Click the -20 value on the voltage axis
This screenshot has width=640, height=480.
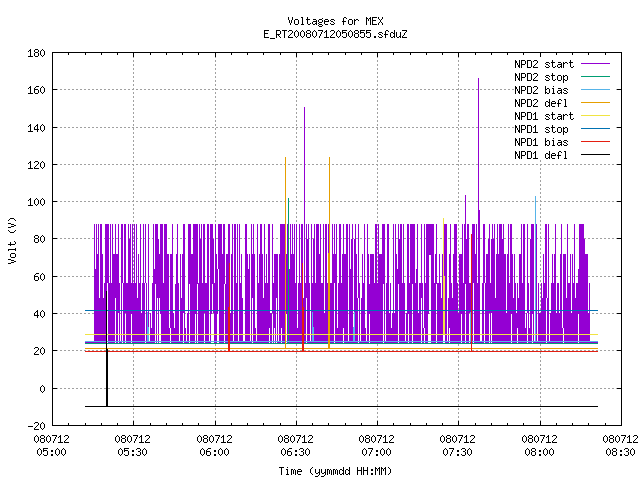click(x=36, y=426)
